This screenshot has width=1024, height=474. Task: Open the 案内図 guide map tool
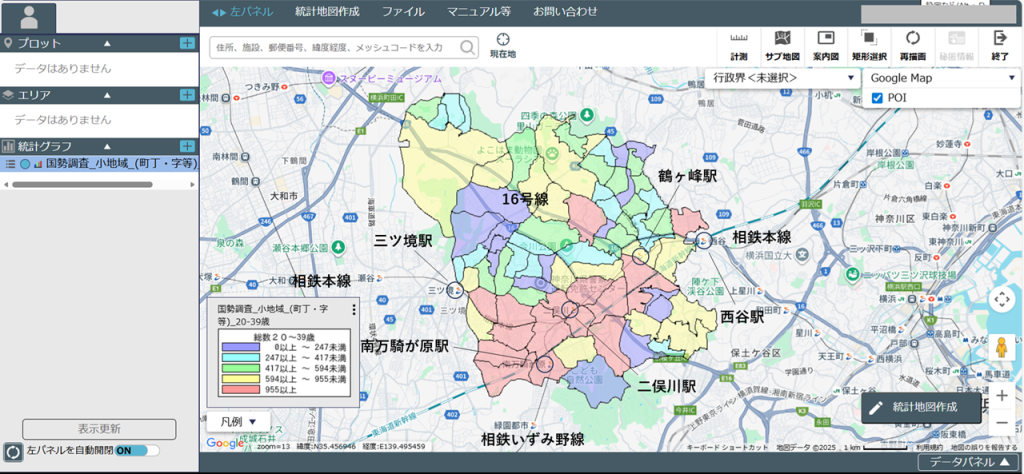825,46
